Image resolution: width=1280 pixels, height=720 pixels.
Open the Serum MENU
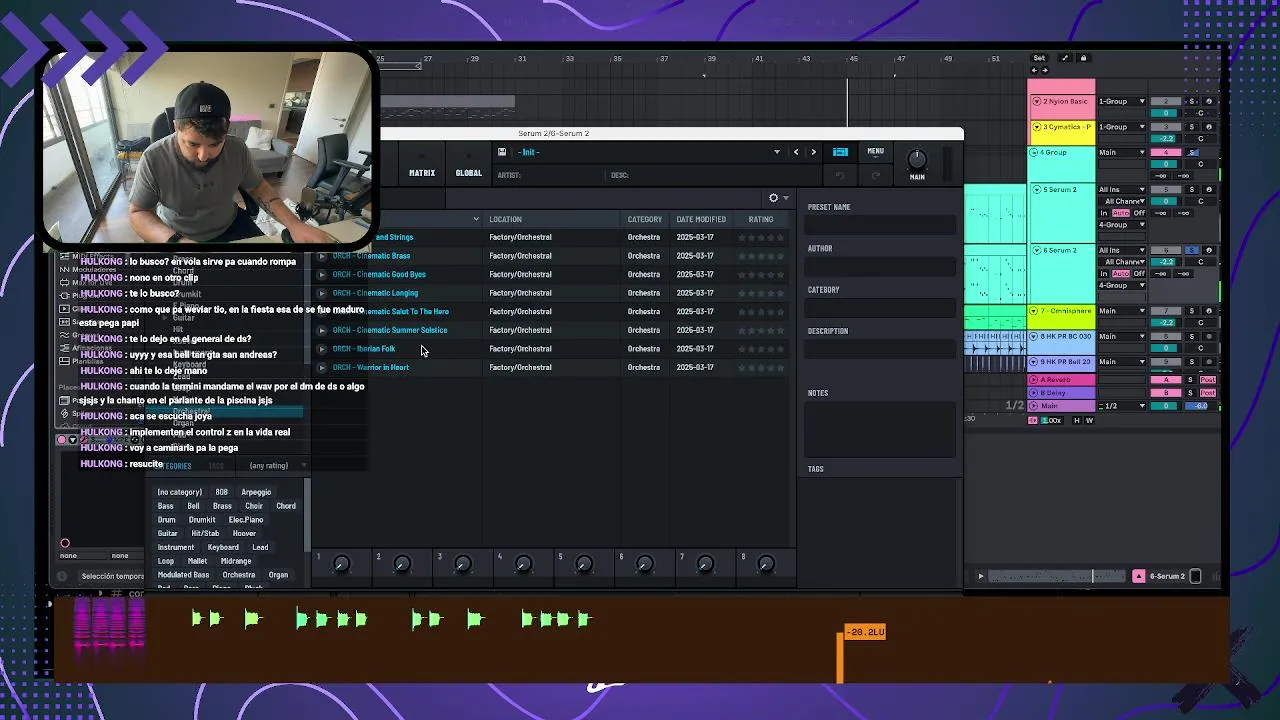click(875, 151)
